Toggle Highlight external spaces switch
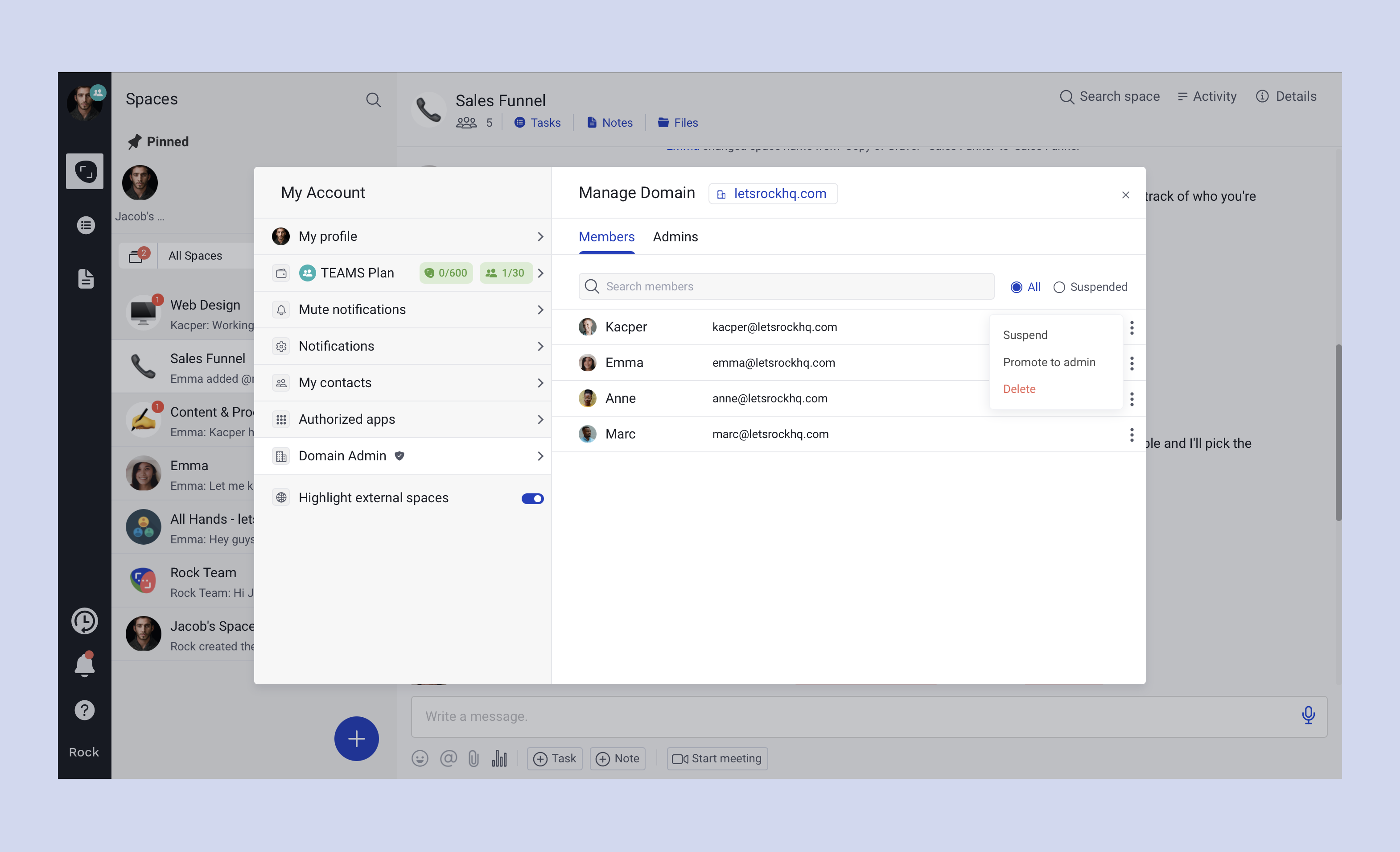 coord(532,498)
